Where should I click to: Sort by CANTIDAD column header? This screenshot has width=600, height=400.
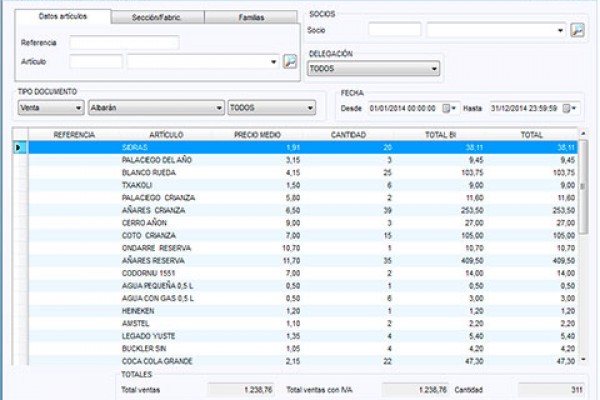click(348, 135)
